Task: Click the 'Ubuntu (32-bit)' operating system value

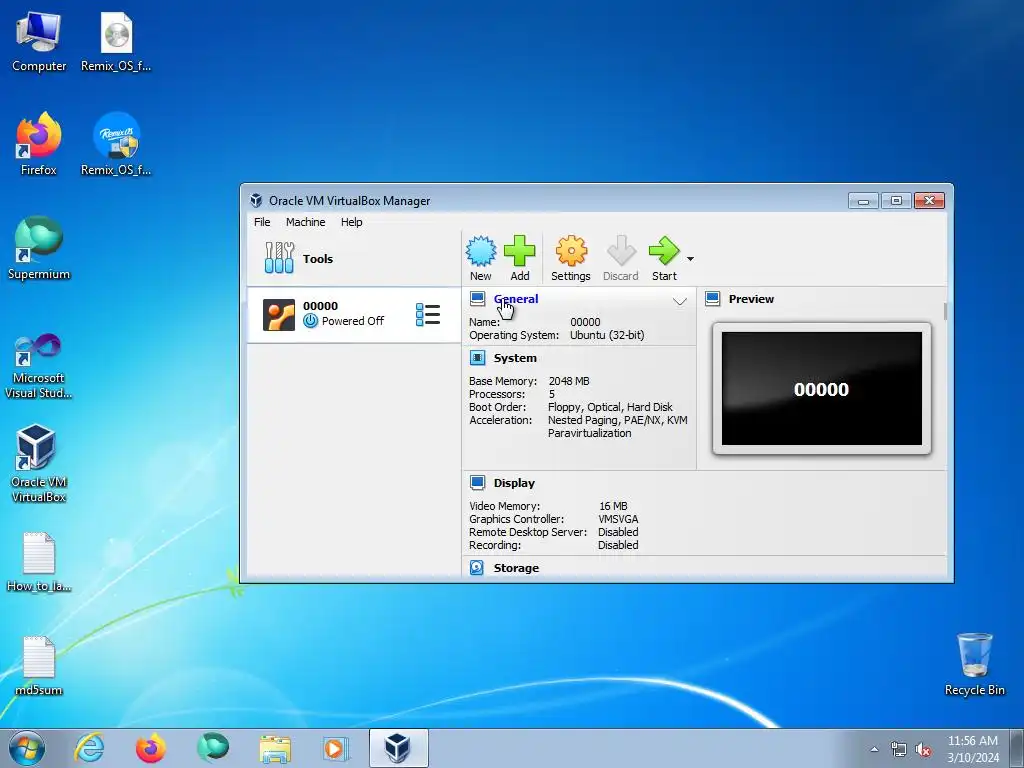Action: [607, 335]
